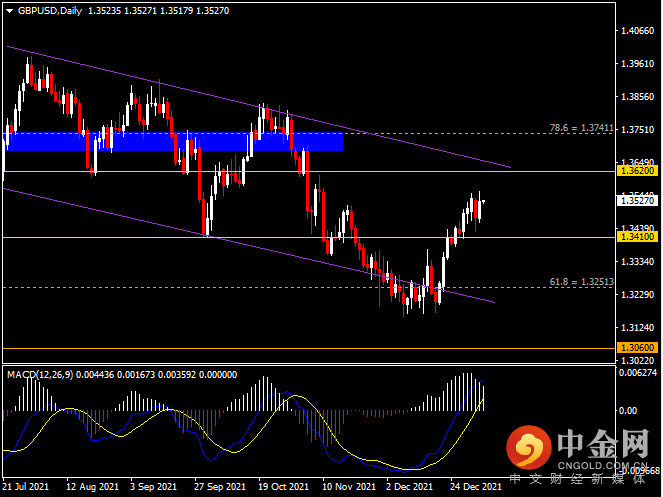Click the 1.31240 price axis value
This screenshot has width=663, height=497.
pyautogui.click(x=637, y=327)
